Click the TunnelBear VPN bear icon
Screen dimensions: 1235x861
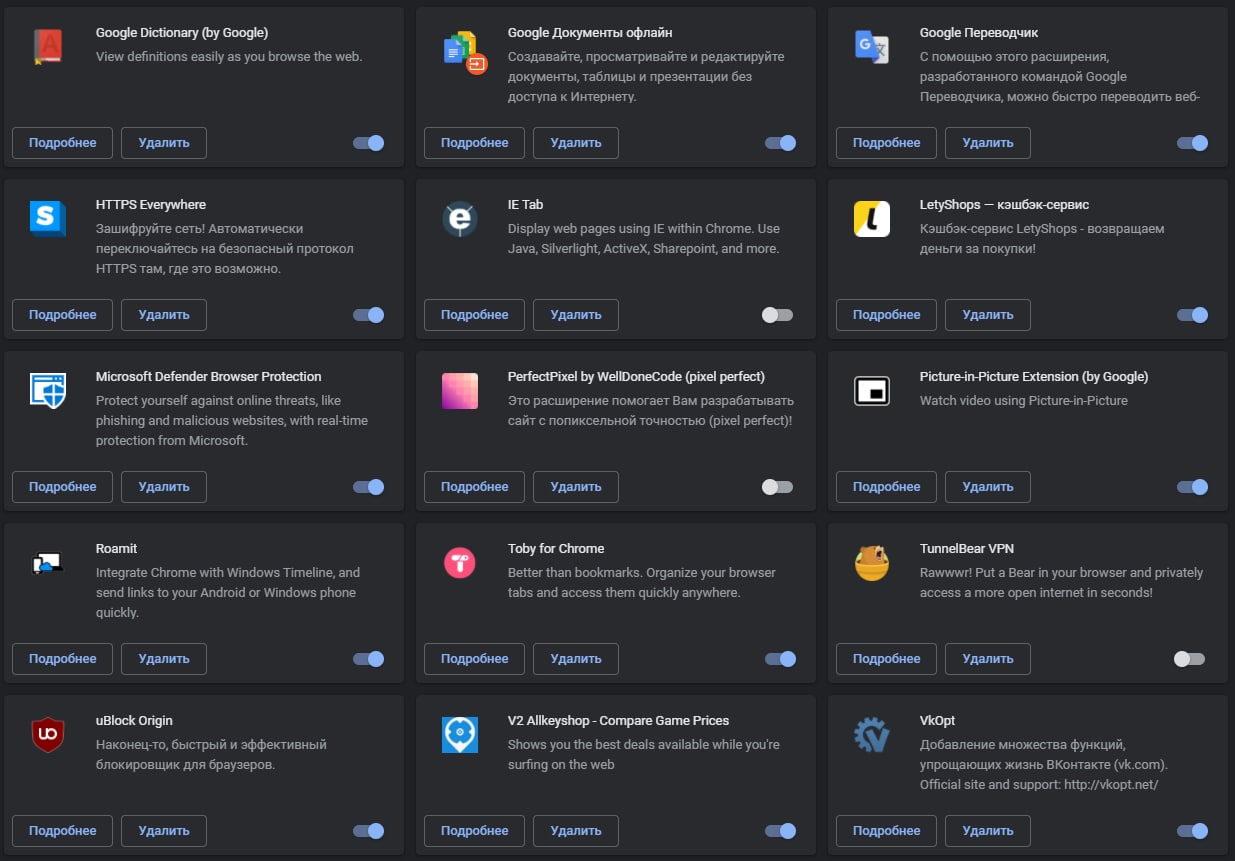tap(872, 563)
